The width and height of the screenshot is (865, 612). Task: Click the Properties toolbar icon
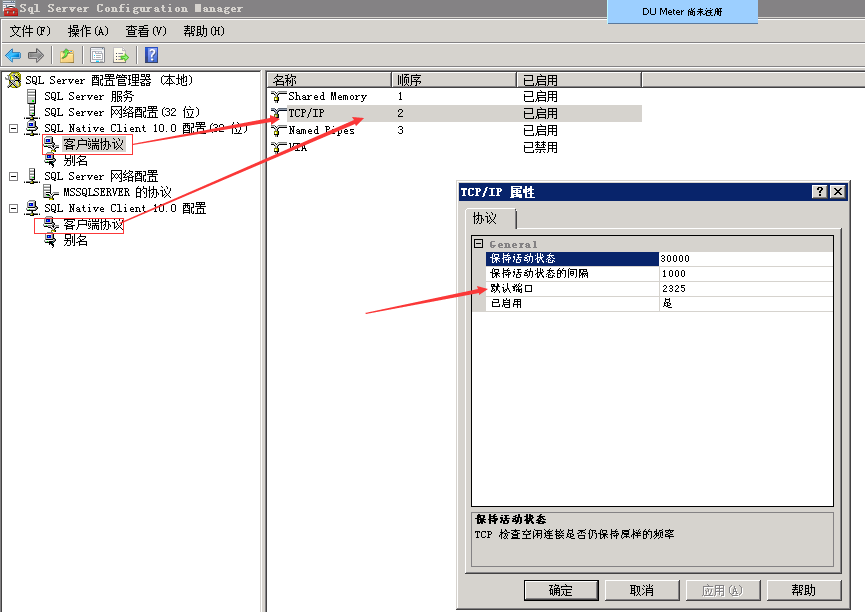[98, 55]
